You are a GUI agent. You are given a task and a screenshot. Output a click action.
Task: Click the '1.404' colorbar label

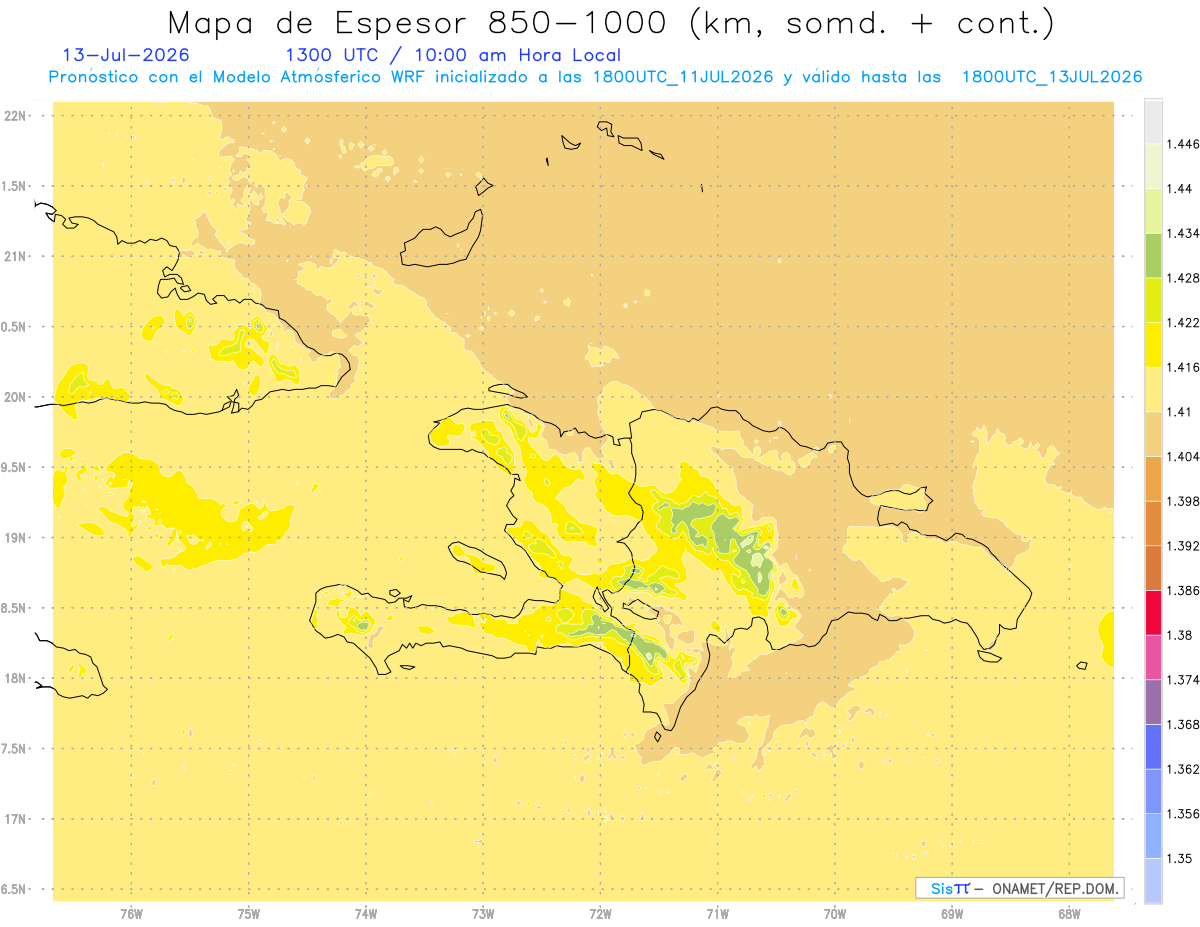tap(1182, 457)
